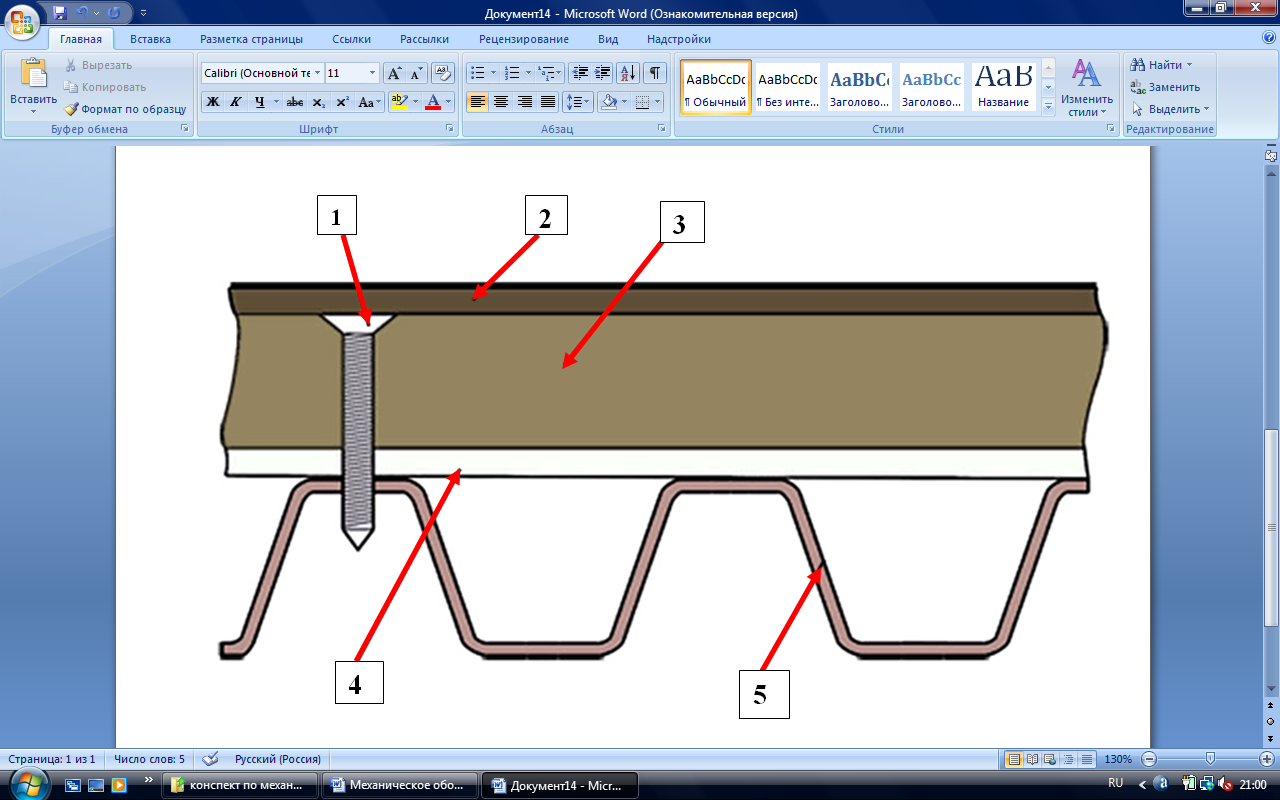Apply strikethrough with the abc icon
Viewport: 1280px width, 800px height.
pyautogui.click(x=295, y=102)
